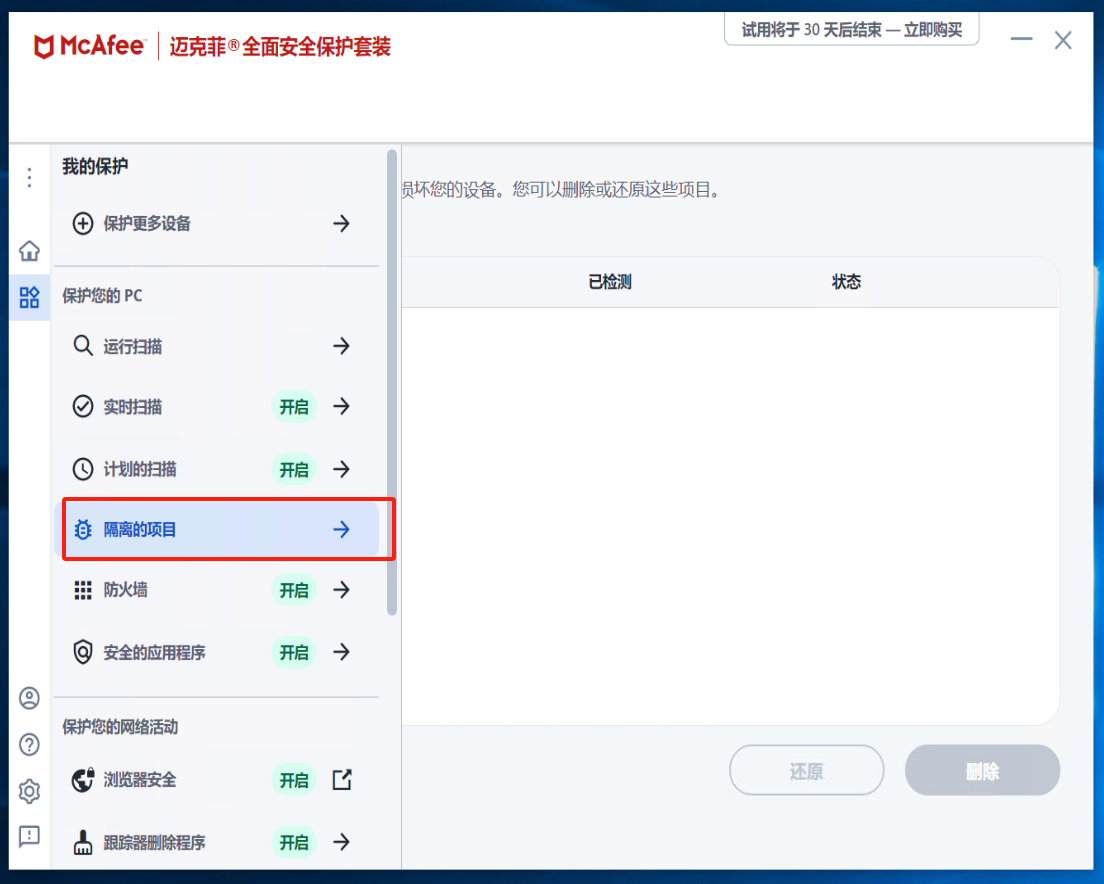Toggle 安全的应用程序 开启 status badge
This screenshot has width=1104, height=884.
294,652
